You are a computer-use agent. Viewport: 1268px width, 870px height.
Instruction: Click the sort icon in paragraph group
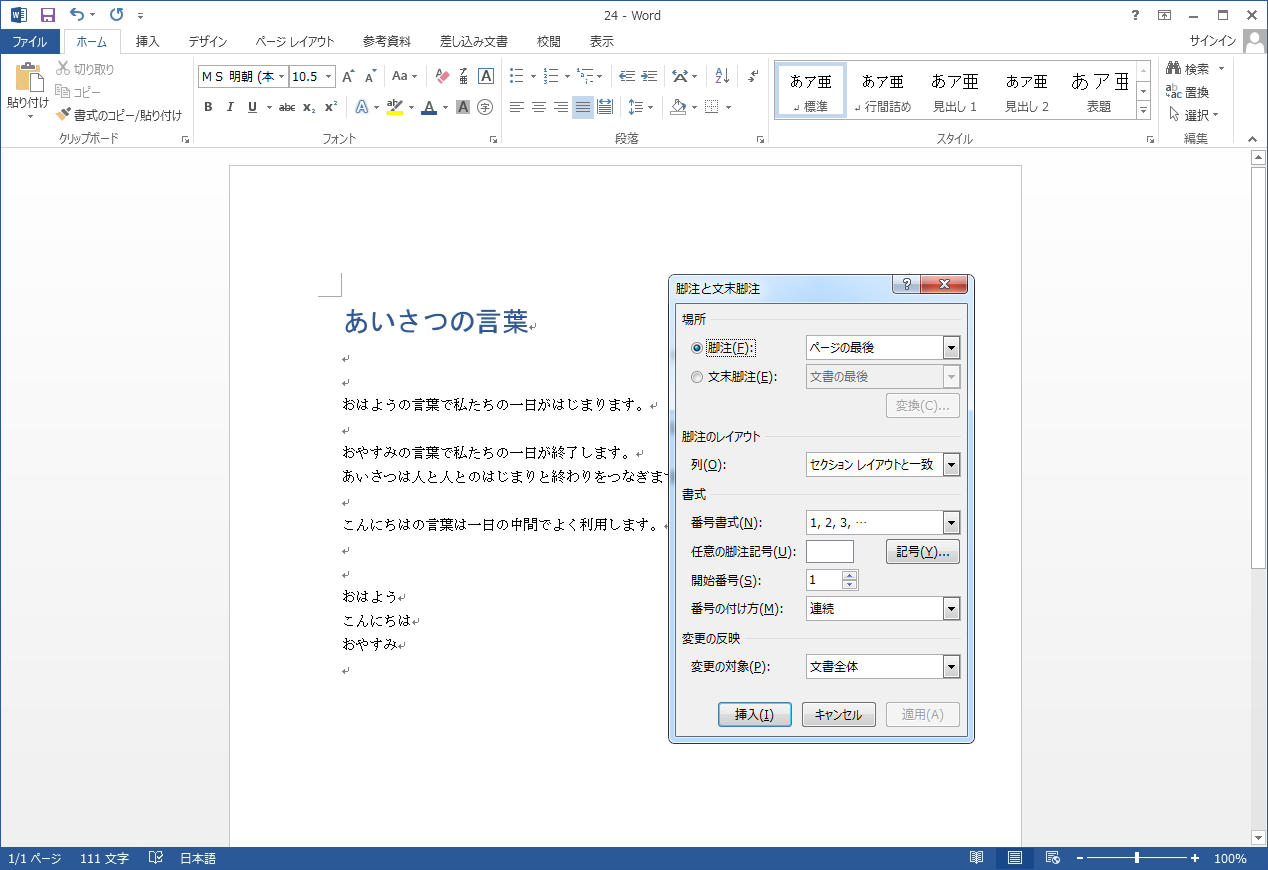(x=723, y=76)
